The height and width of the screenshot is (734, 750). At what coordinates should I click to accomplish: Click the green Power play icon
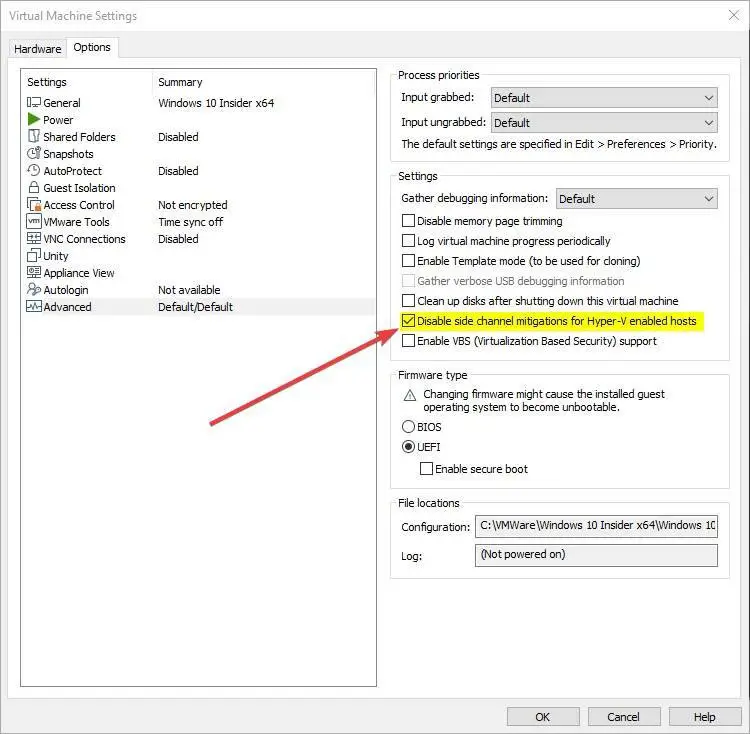[33, 119]
